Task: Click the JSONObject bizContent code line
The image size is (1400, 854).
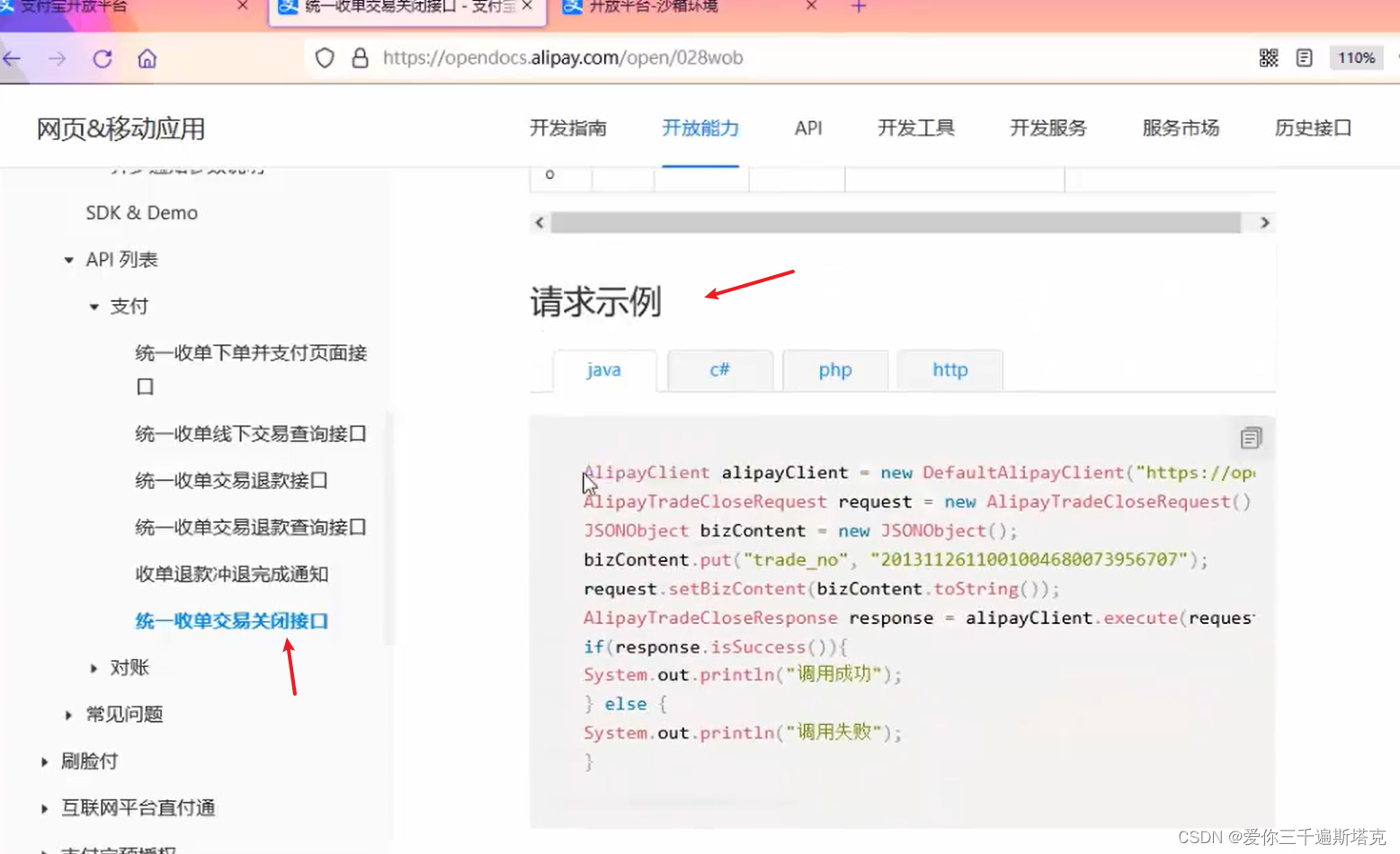Action: tap(800, 531)
